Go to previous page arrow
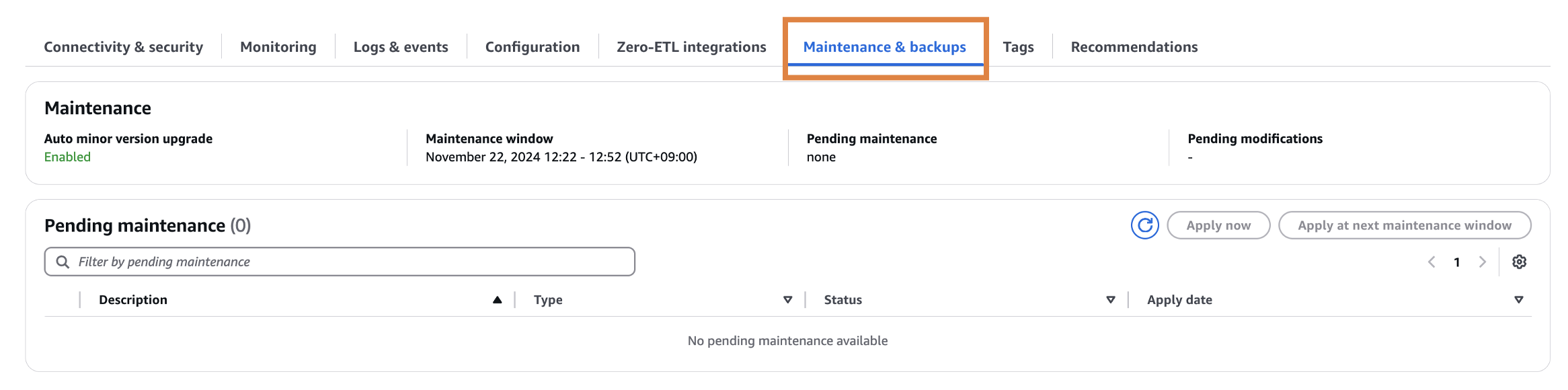1568x390 pixels. coord(1432,262)
